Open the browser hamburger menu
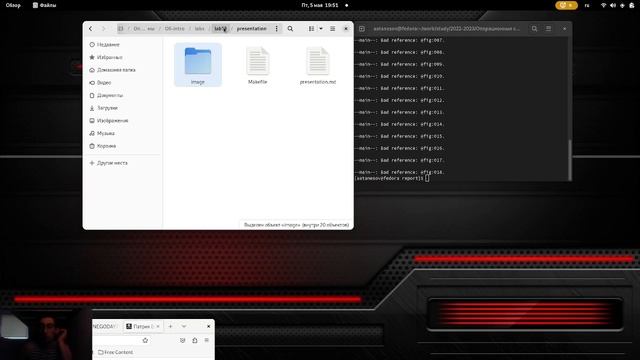Viewport: 640px width, 360px height. tap(207, 340)
